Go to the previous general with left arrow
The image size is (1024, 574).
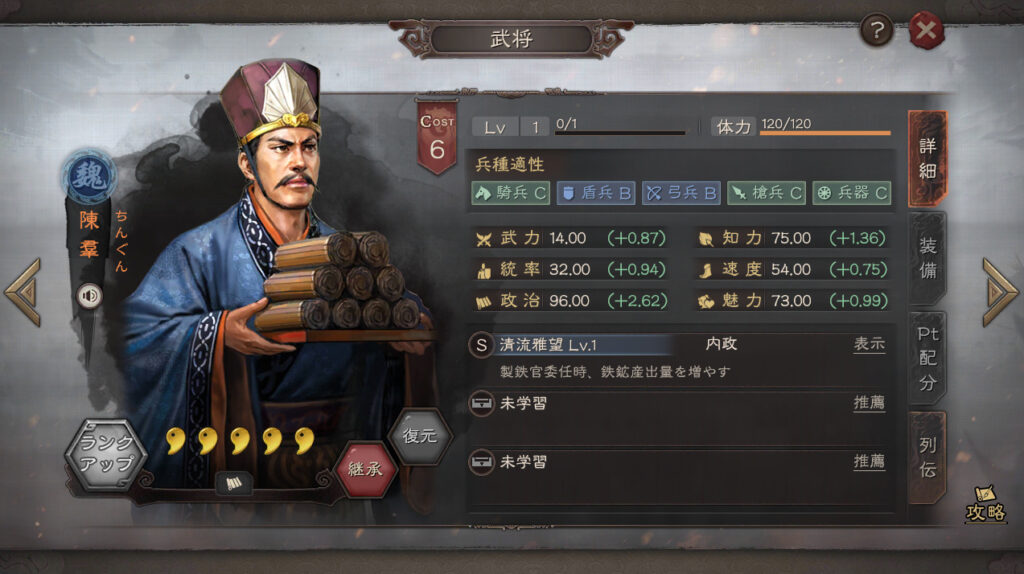click(x=24, y=292)
